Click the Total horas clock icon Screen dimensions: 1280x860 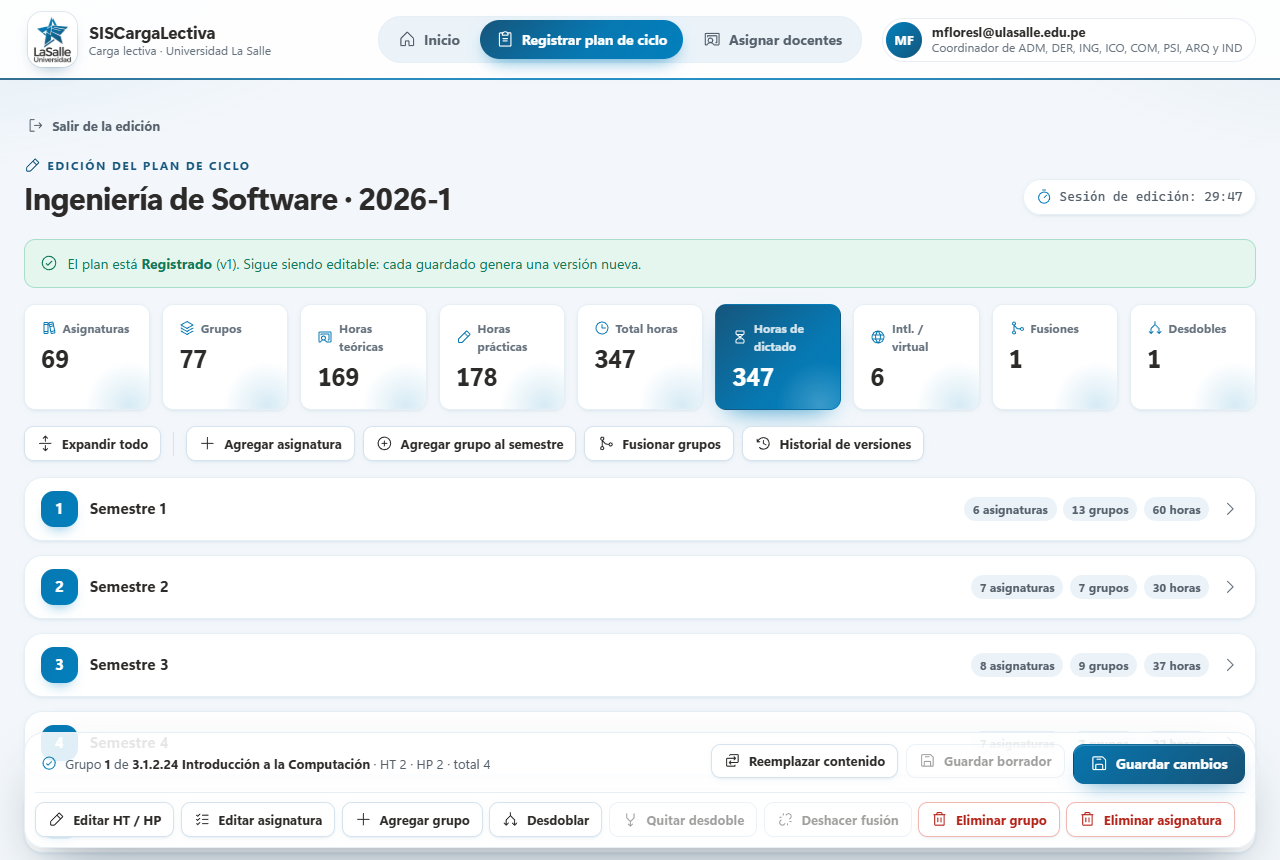602,329
